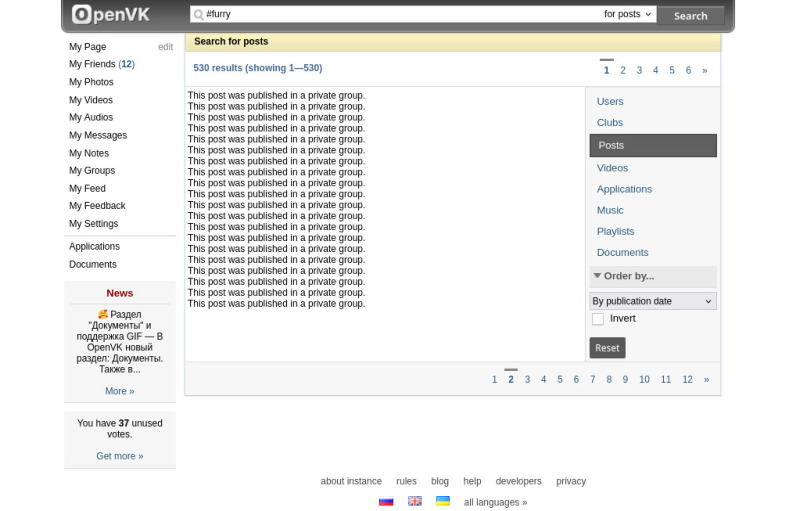This screenshot has height=511, width=807.
Task: Select the British flag language
Action: [415, 501]
